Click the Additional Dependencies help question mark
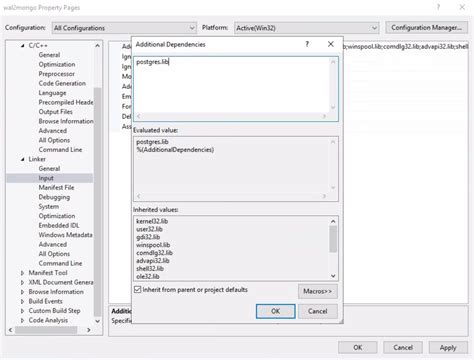 click(307, 44)
